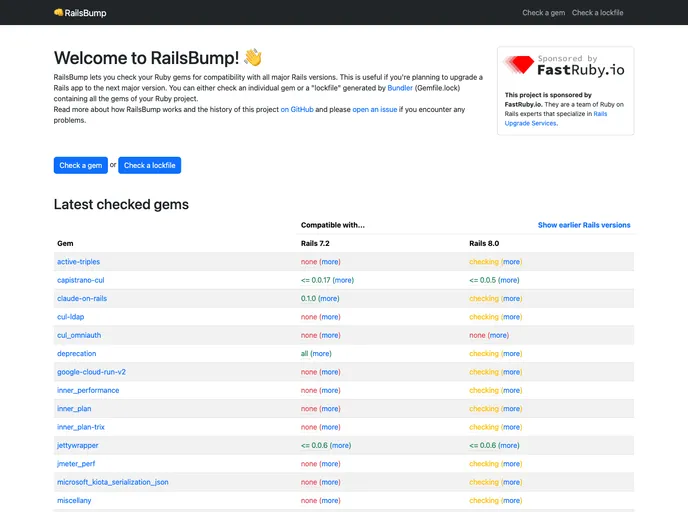Click more for active-triples Rails 8.0
Image resolution: width=688 pixels, height=512 pixels.
tap(512, 261)
